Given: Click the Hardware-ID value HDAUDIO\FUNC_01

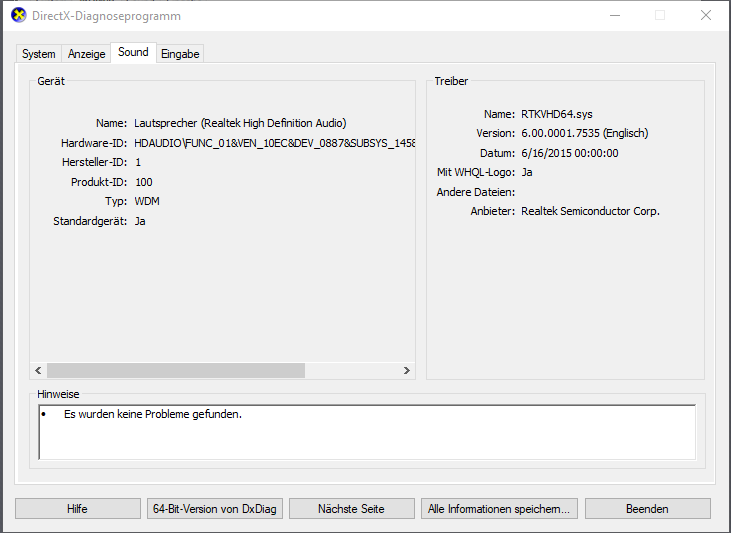Looking at the screenshot, I should pos(275,143).
